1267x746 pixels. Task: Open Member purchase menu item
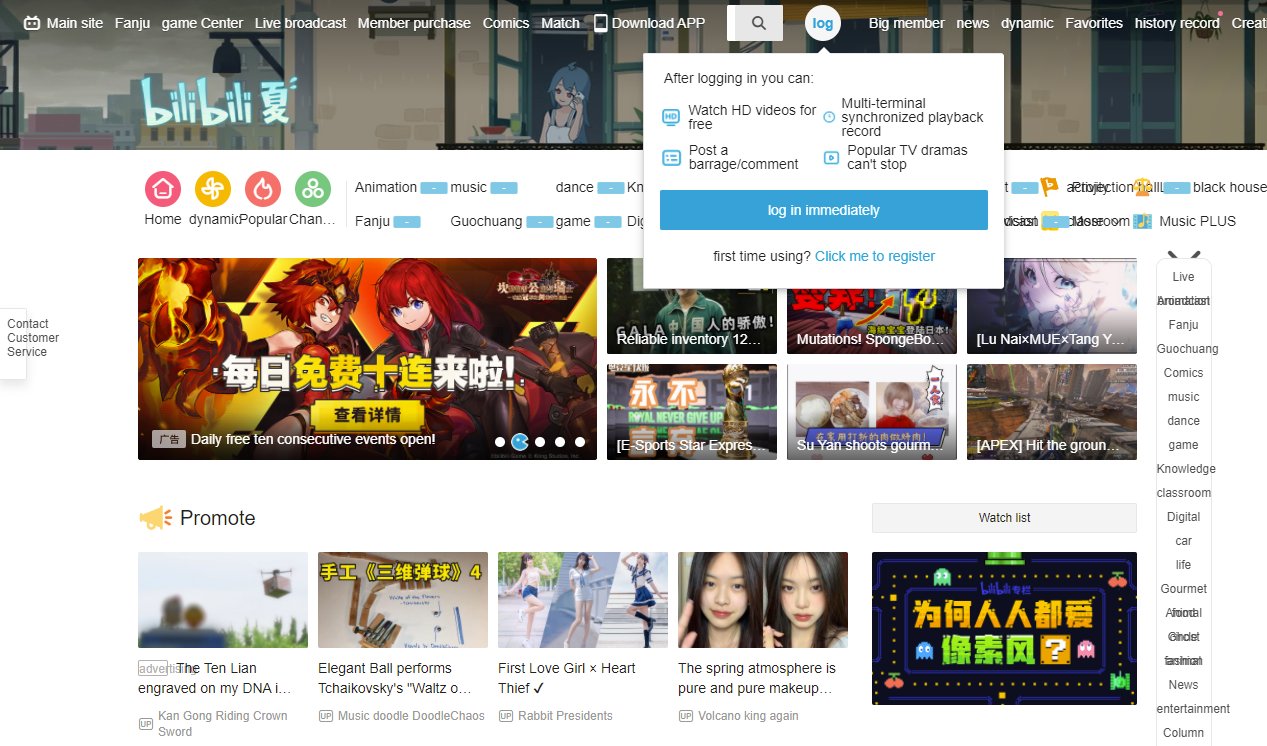pyautogui.click(x=414, y=23)
